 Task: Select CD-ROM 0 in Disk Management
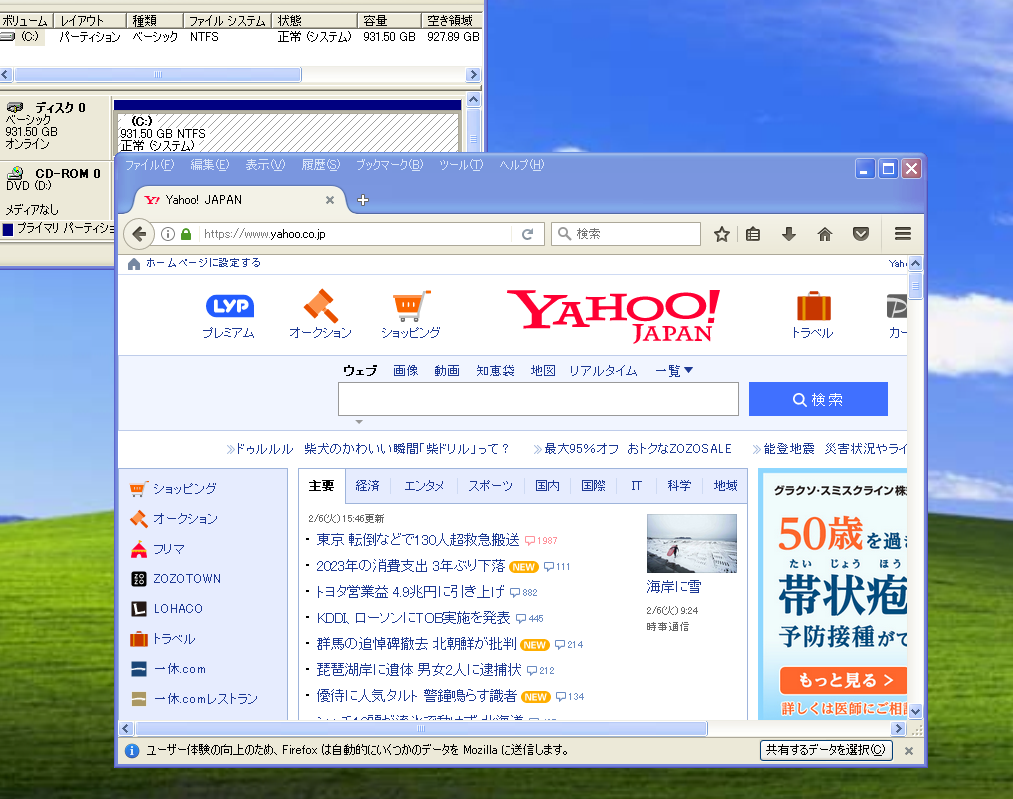click(56, 191)
